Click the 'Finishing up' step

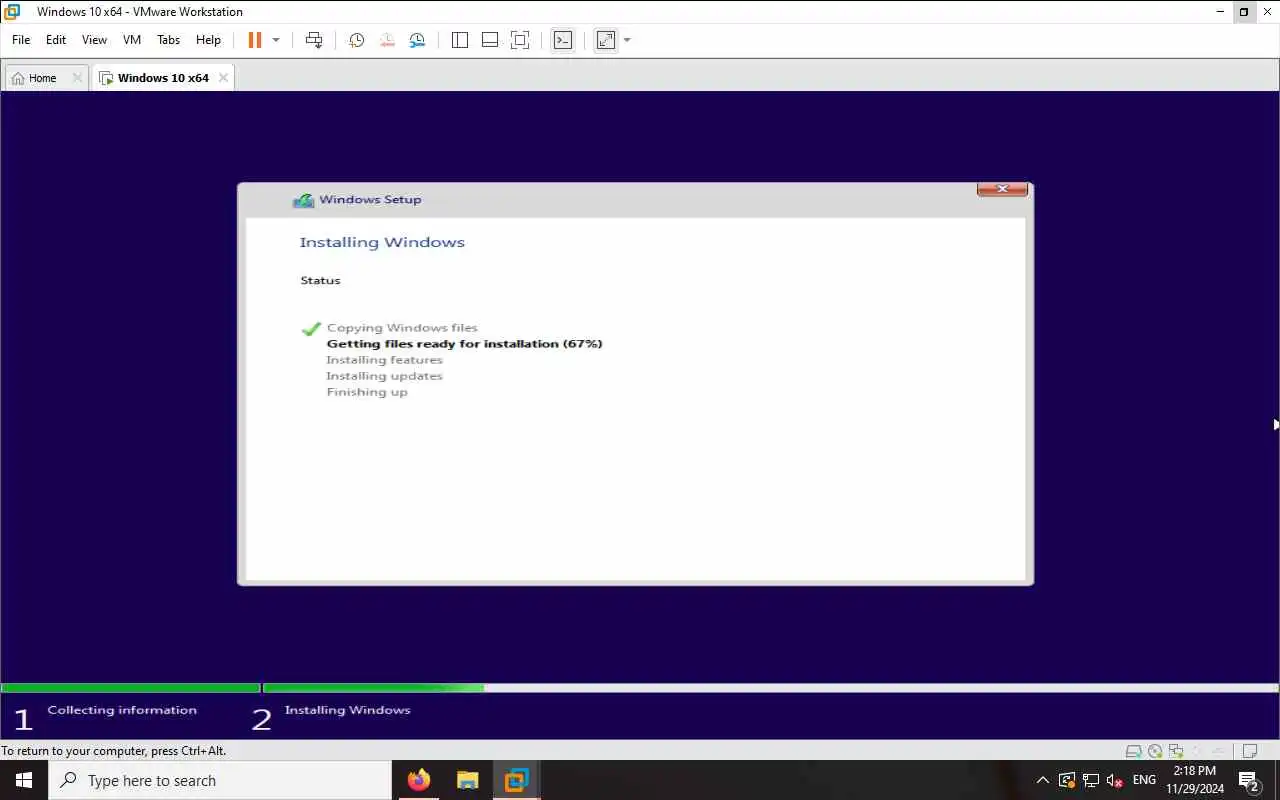pyautogui.click(x=367, y=392)
